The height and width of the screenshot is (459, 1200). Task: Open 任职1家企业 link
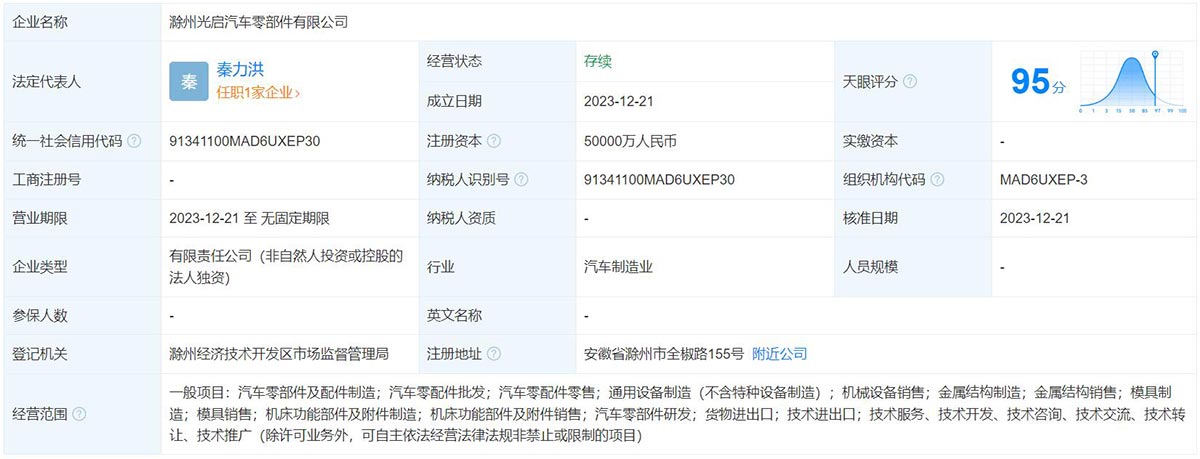(258, 92)
